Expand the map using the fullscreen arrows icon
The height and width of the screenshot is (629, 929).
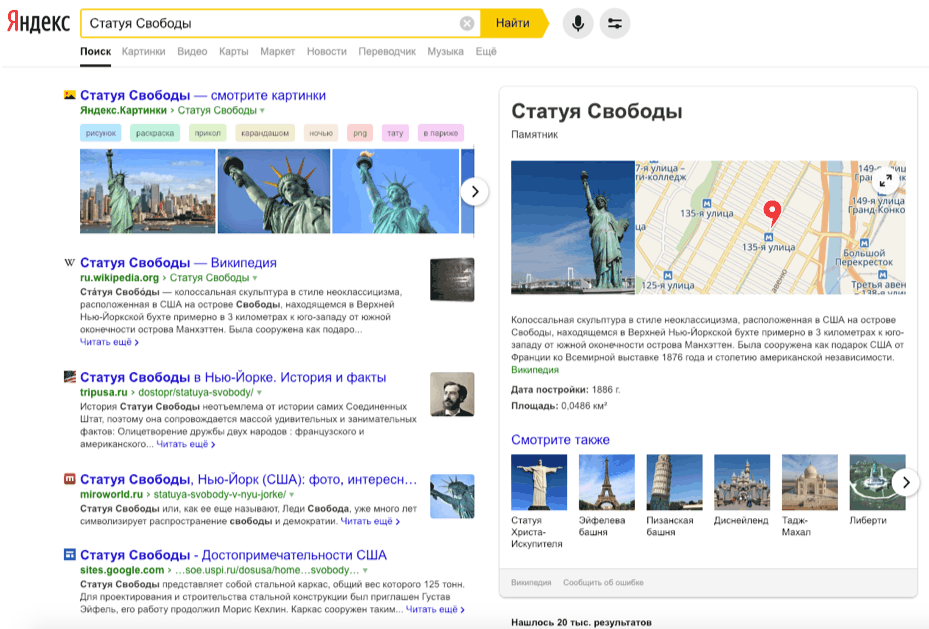(x=886, y=180)
